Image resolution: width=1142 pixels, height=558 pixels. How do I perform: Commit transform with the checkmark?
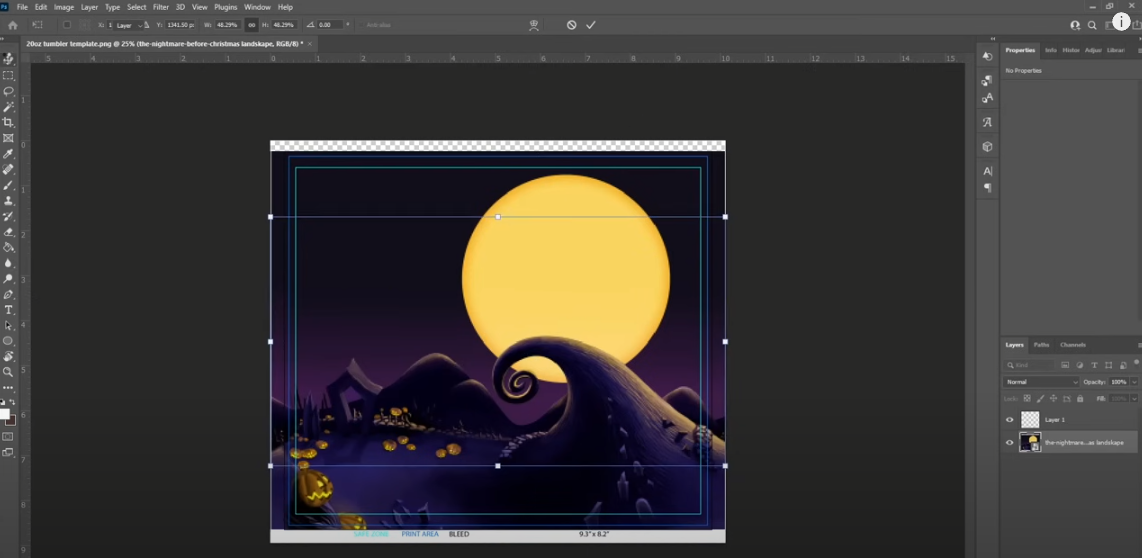click(591, 25)
